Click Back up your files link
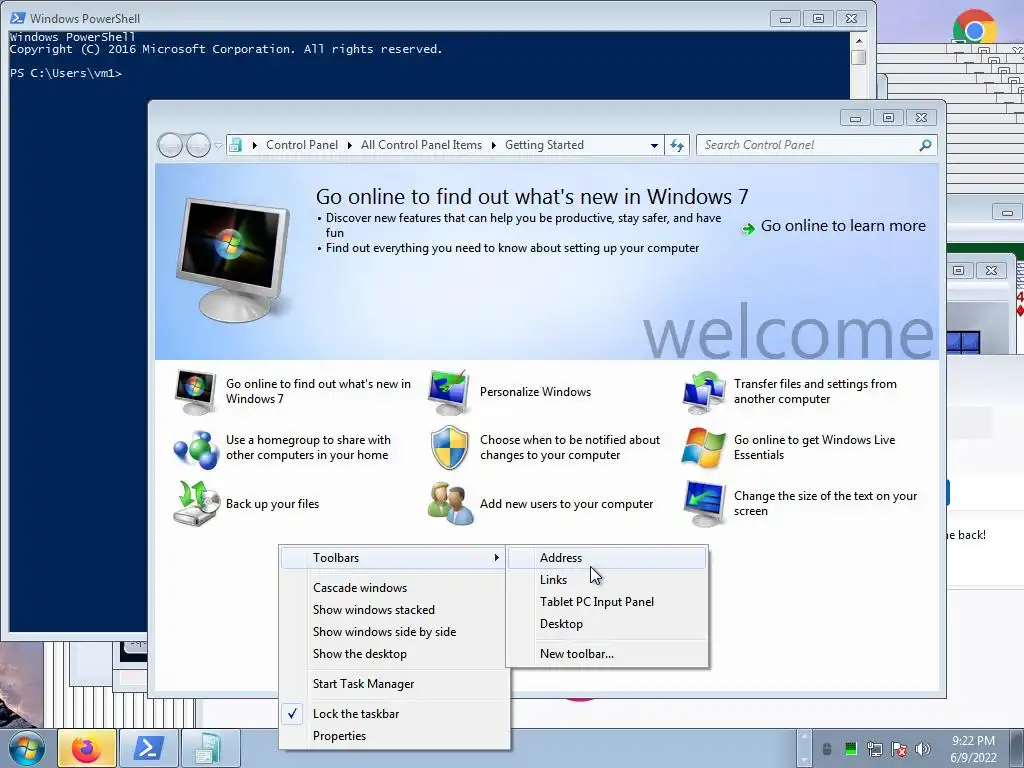The image size is (1024, 768). 272,504
